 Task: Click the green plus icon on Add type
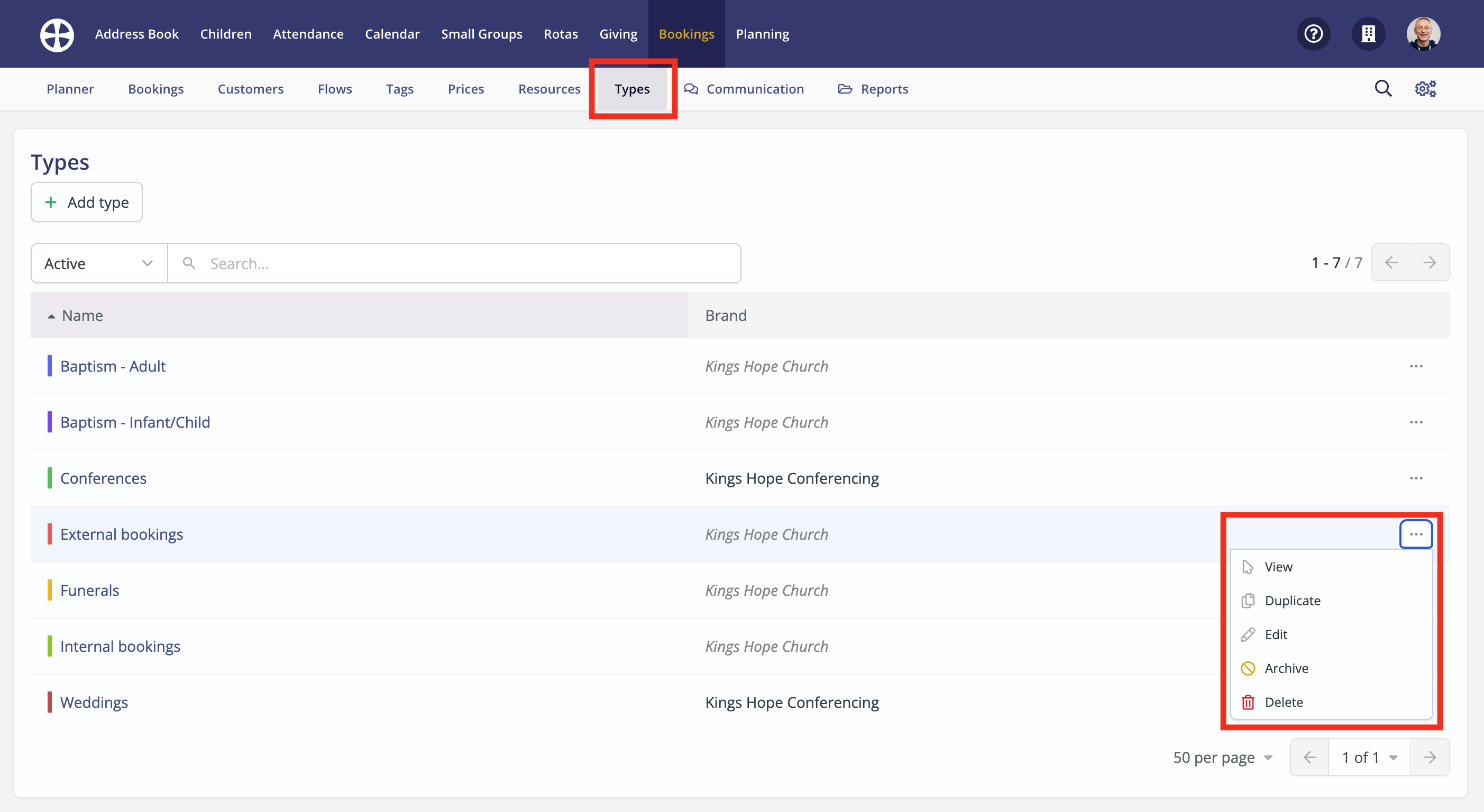point(51,202)
